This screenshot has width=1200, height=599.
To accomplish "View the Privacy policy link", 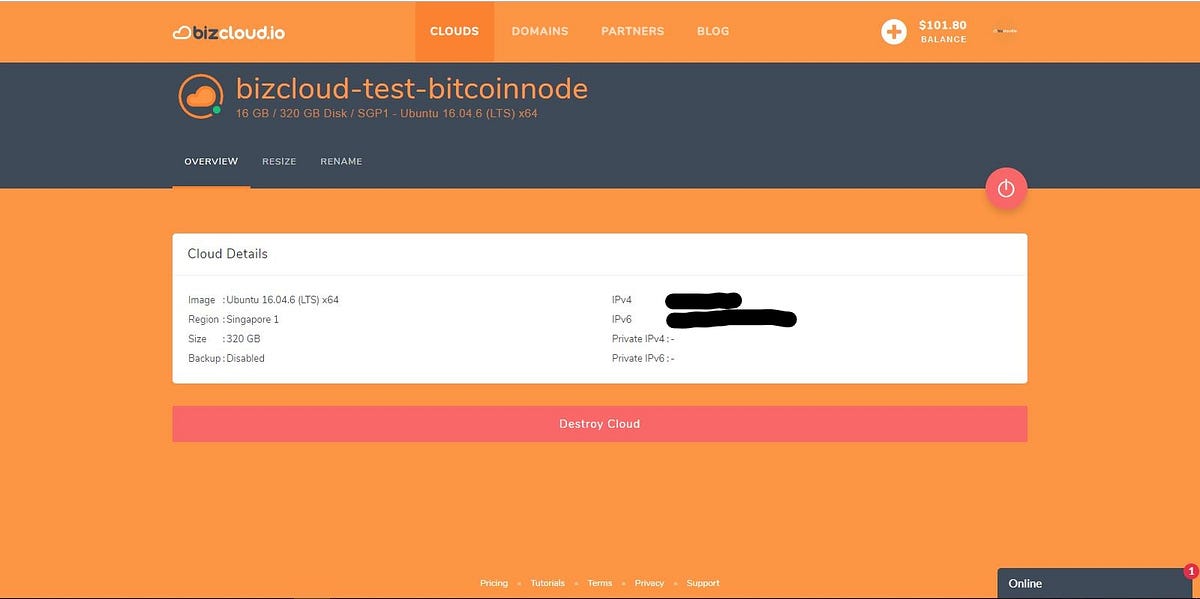I will 649,583.
